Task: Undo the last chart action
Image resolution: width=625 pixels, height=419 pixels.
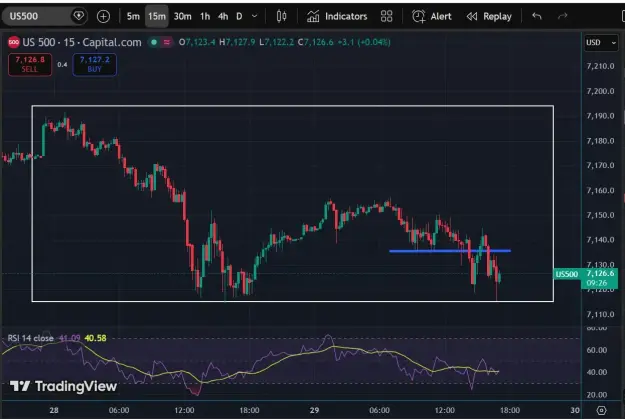Action: click(537, 16)
